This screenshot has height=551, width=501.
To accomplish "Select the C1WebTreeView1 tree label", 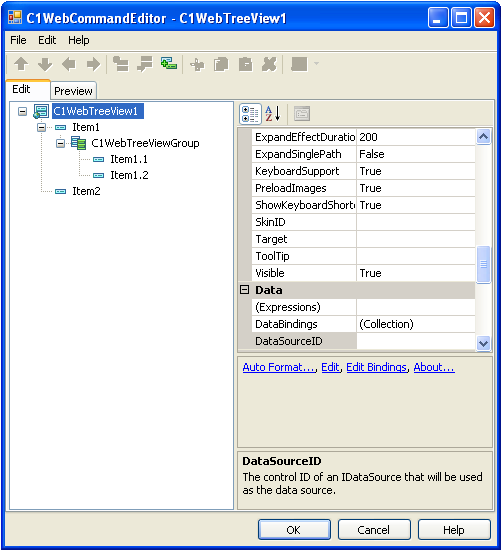I will (98, 111).
